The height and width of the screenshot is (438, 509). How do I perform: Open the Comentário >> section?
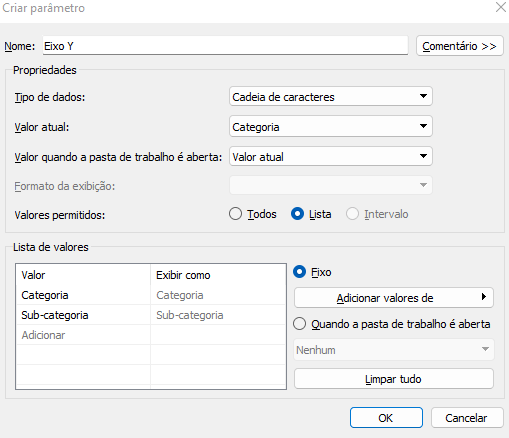tap(460, 46)
